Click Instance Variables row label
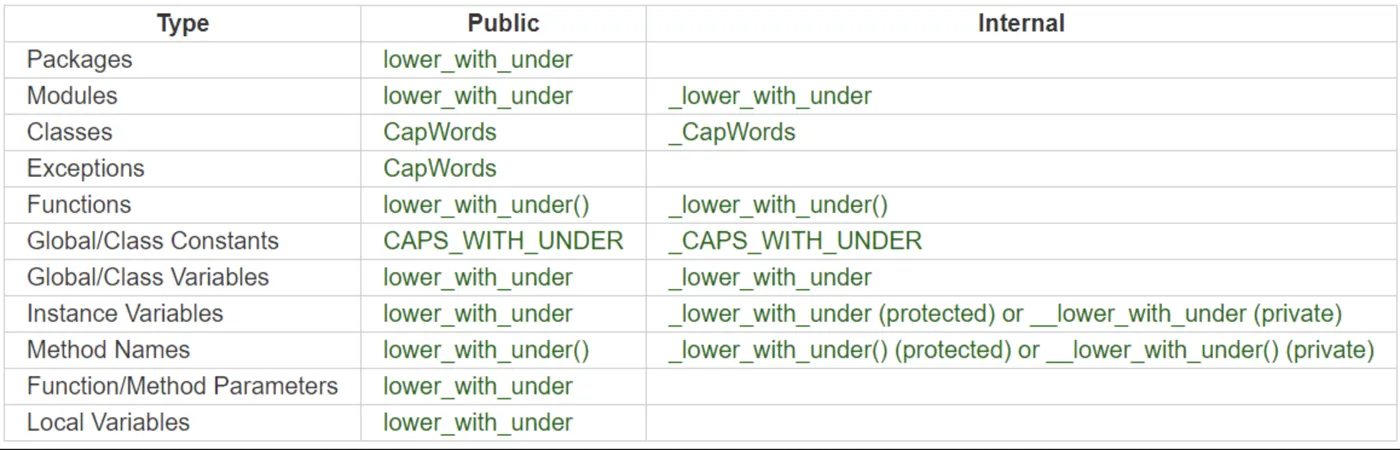Image resolution: width=1400 pixels, height=450 pixels. click(x=125, y=313)
